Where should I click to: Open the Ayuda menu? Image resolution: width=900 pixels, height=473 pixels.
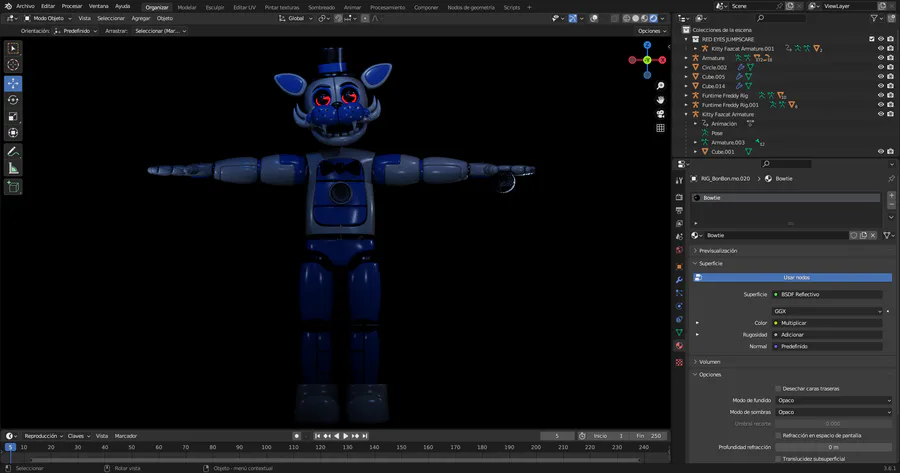(x=122, y=6)
